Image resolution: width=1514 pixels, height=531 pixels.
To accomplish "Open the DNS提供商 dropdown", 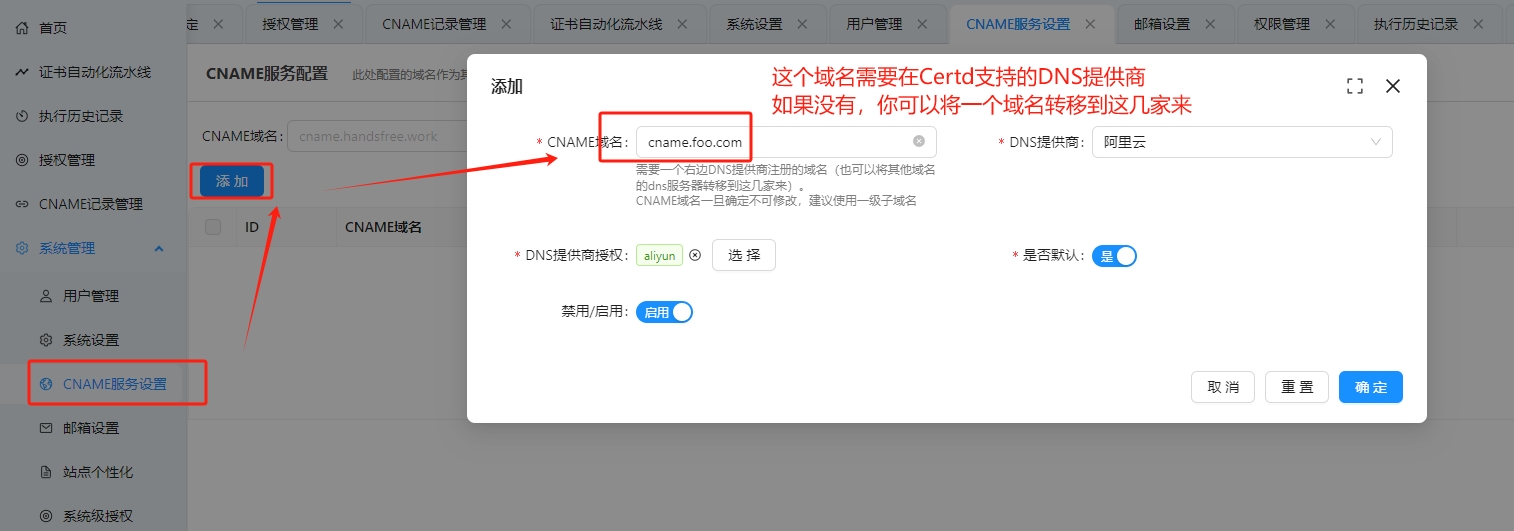I will tap(1241, 142).
